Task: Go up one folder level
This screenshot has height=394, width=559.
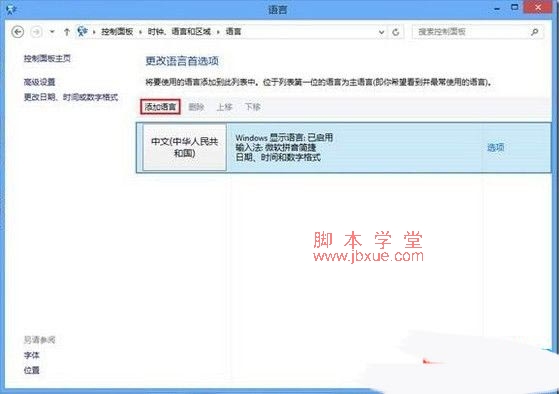Action: point(66,32)
